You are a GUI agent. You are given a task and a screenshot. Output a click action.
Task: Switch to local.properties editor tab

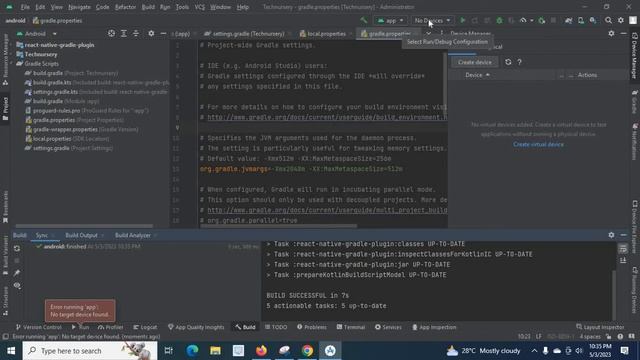pos(326,33)
